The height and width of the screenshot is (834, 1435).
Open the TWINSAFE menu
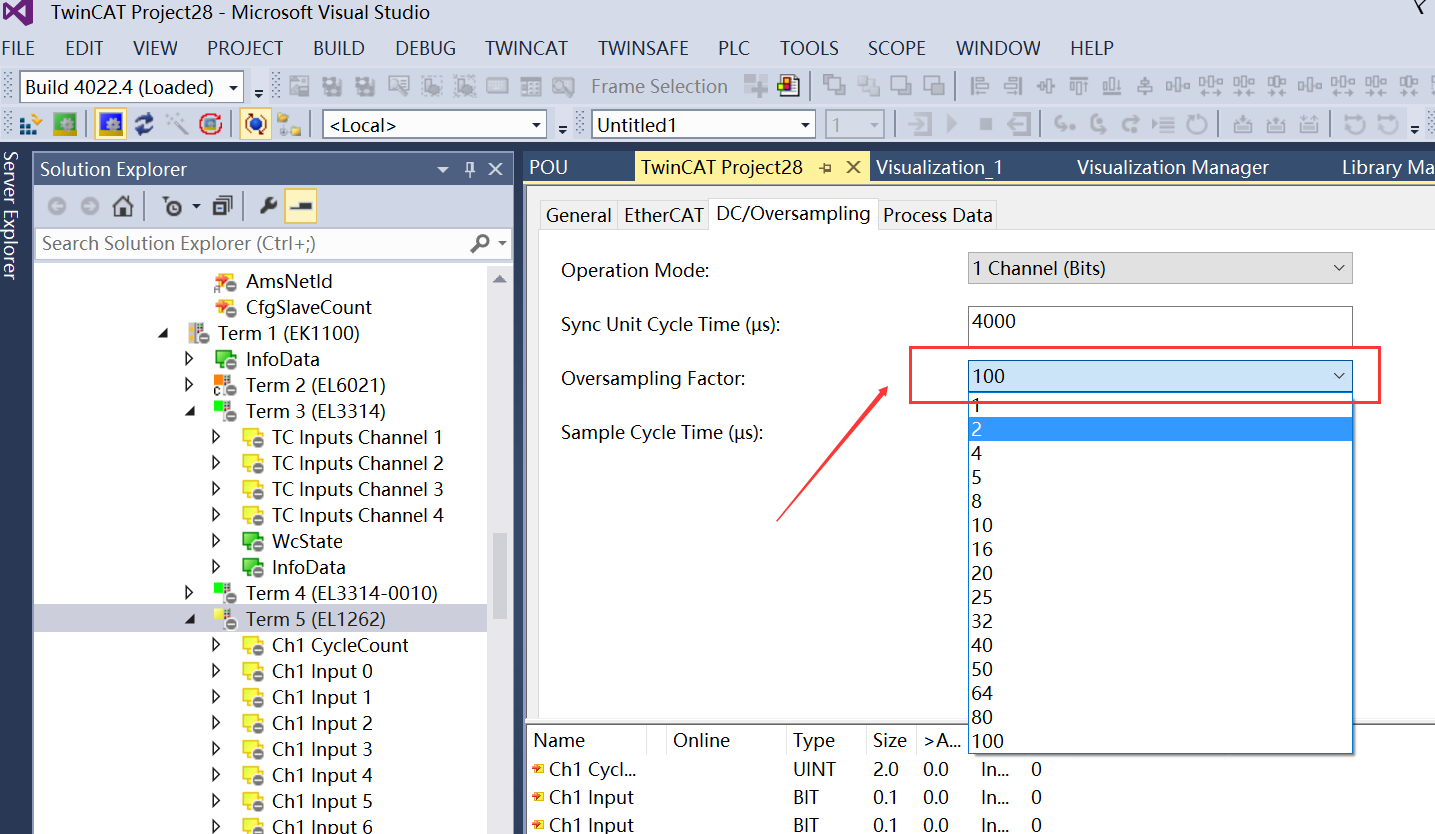642,48
